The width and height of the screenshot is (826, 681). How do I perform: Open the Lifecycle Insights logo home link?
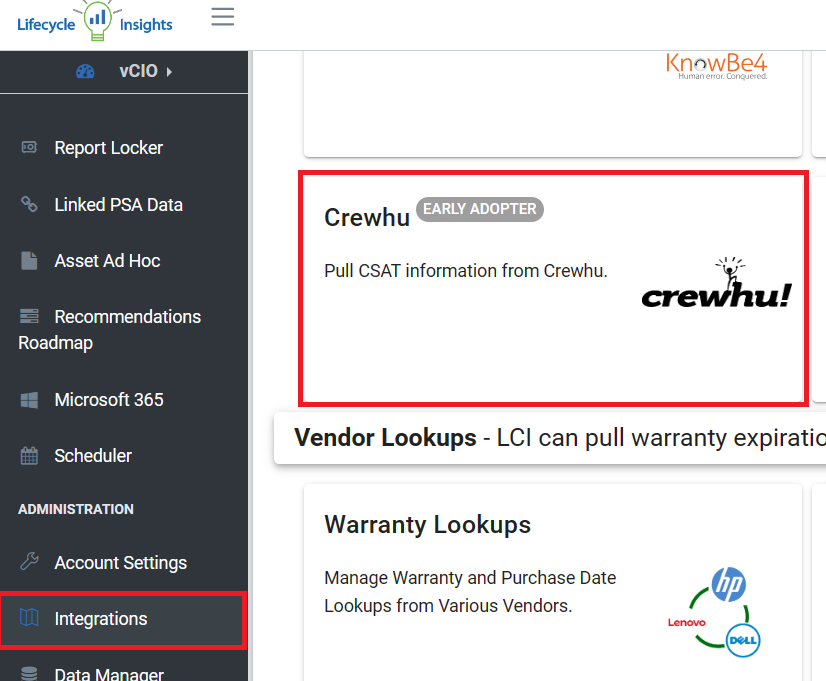click(x=95, y=22)
